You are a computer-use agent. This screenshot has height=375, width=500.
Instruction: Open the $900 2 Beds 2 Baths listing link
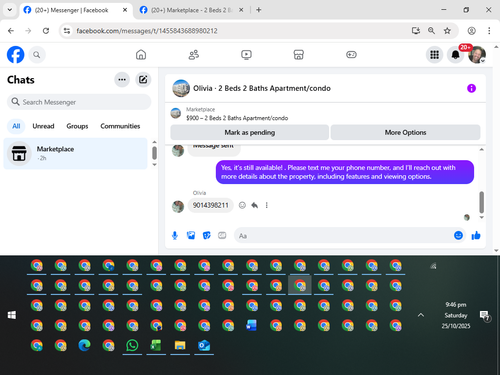click(237, 118)
